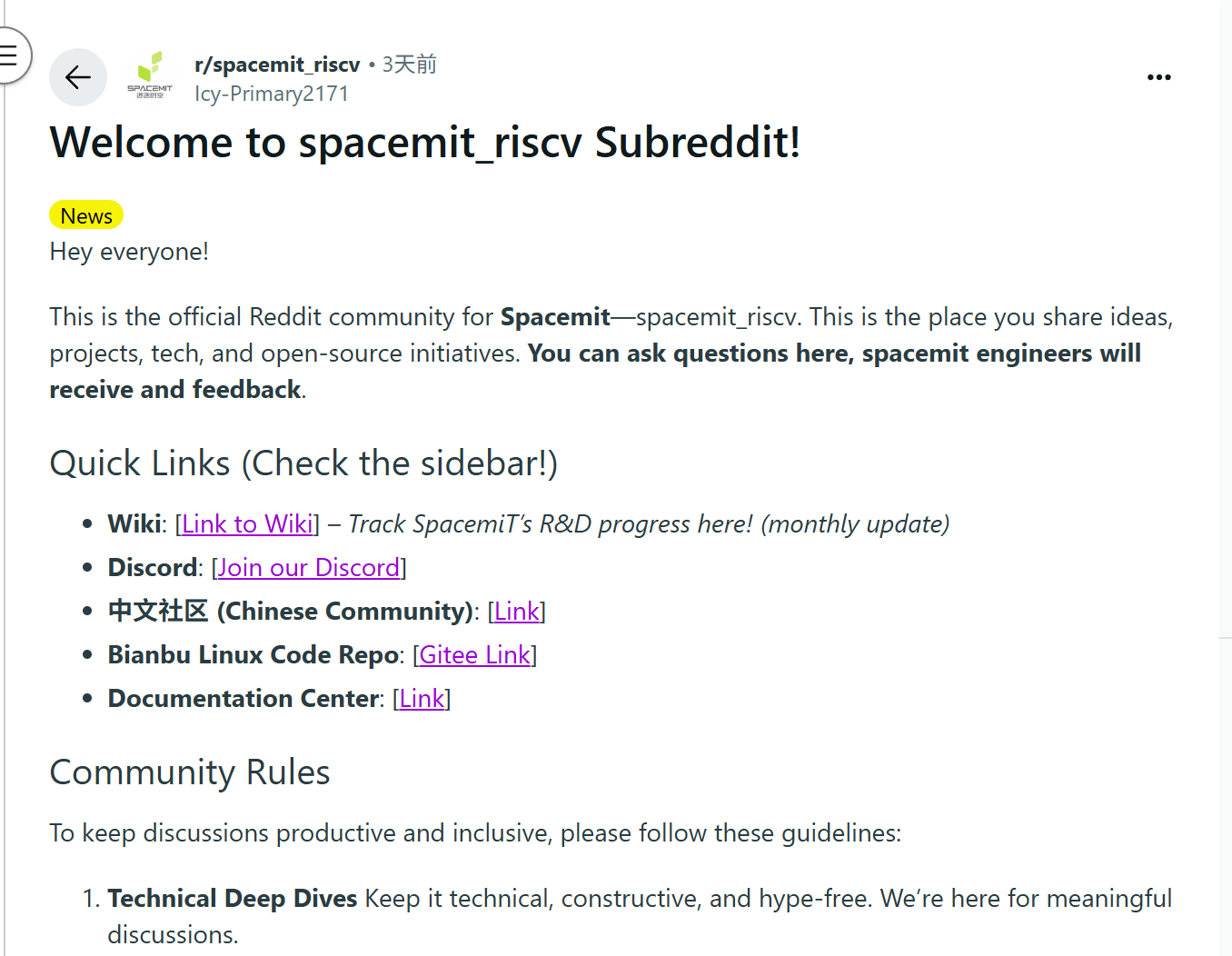1232x956 pixels.
Task: Click the back arrow button
Action: pos(78,77)
